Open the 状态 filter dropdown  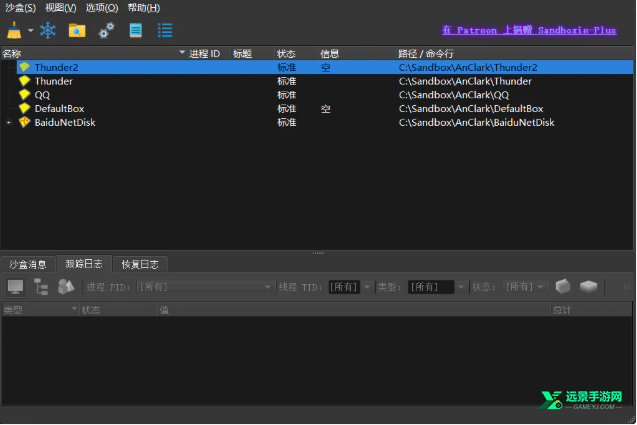click(525, 287)
